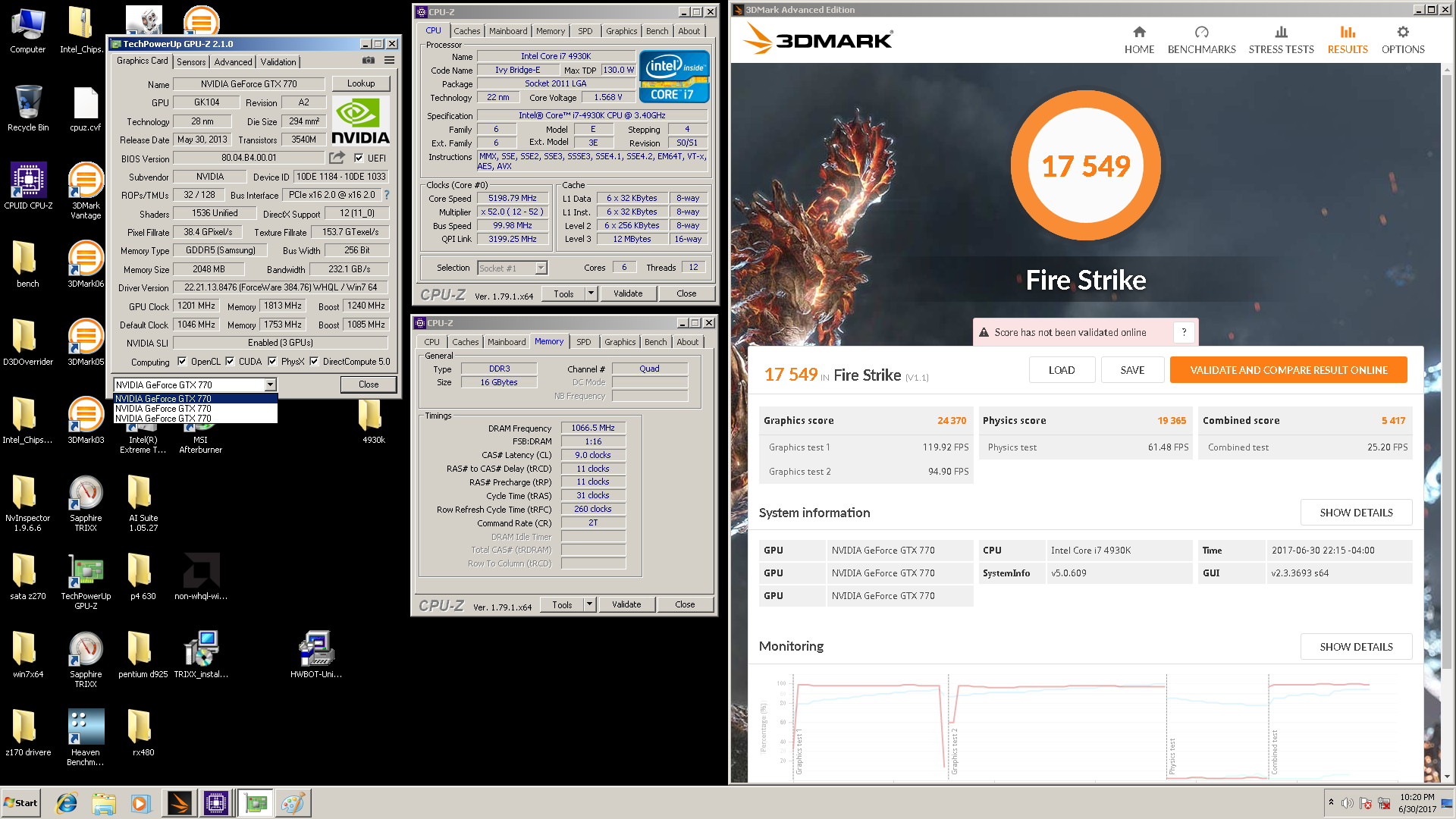Viewport: 1456px width, 819px height.
Task: Expand Tools arrow in CPU-Z CPU window
Action: point(591,293)
